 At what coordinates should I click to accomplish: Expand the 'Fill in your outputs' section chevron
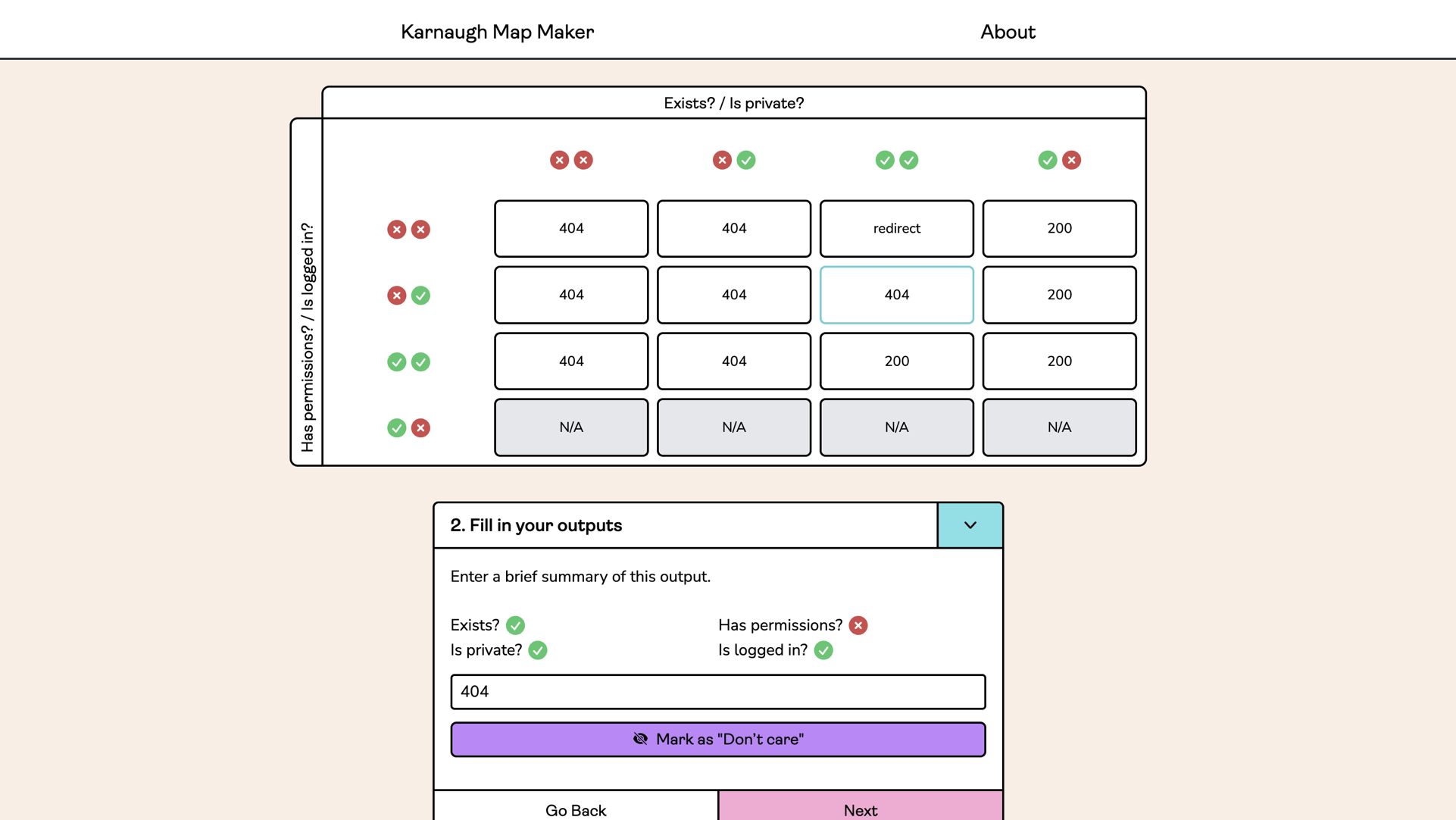coord(969,524)
